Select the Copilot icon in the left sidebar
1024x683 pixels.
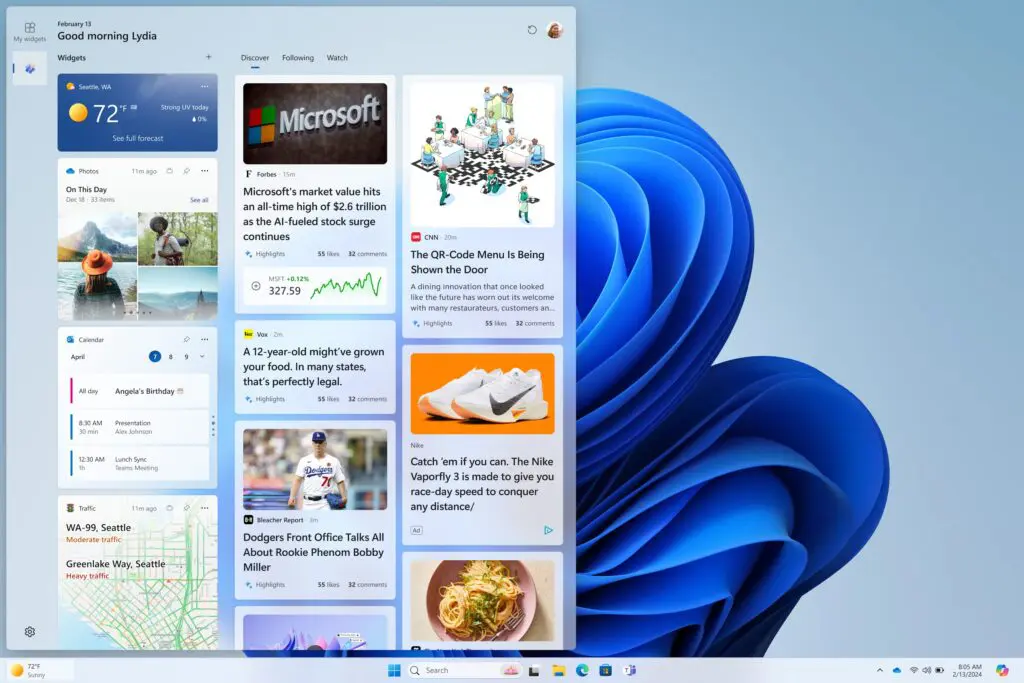(29, 70)
